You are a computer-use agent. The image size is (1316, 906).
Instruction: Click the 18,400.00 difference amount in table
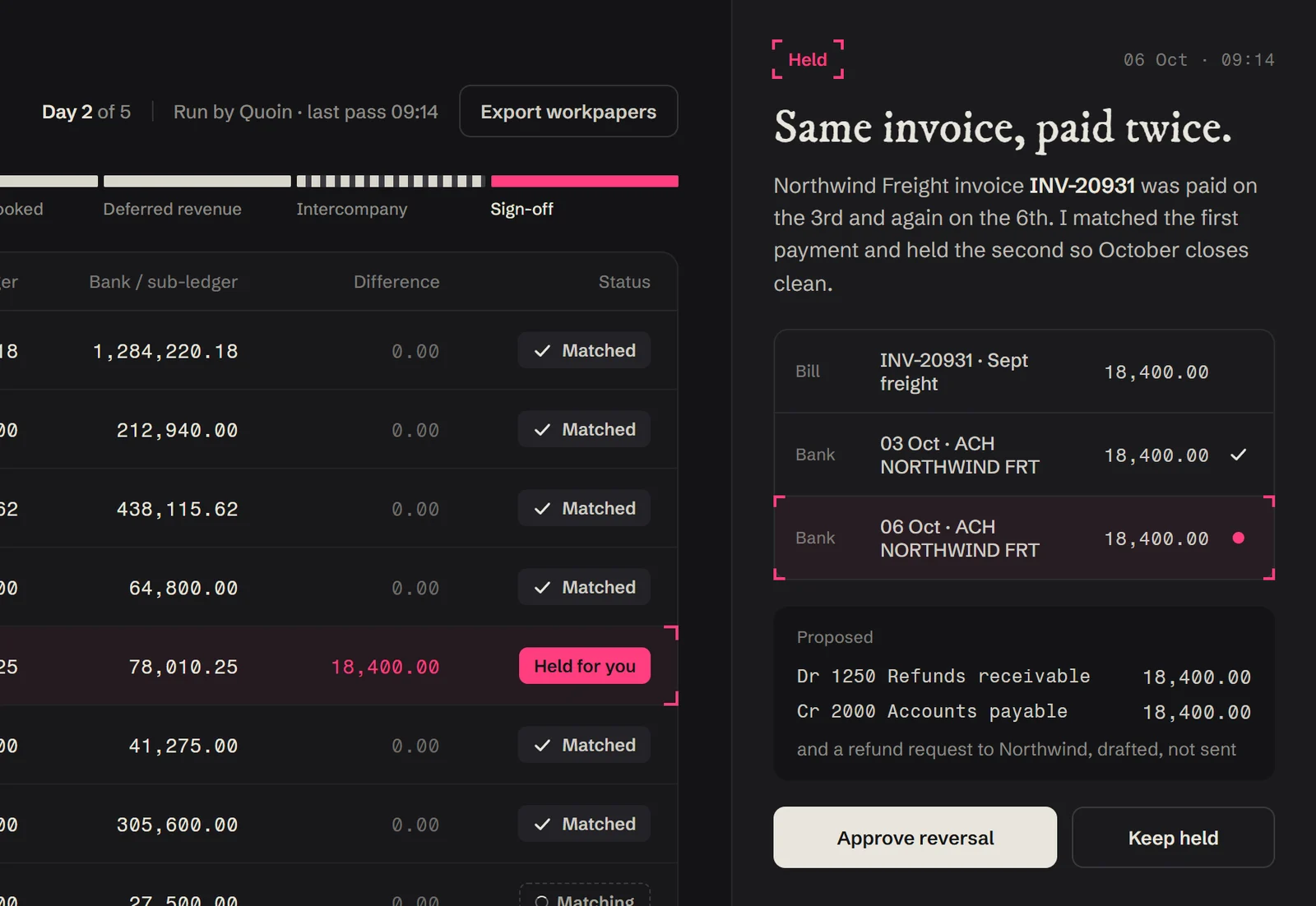tap(385, 667)
